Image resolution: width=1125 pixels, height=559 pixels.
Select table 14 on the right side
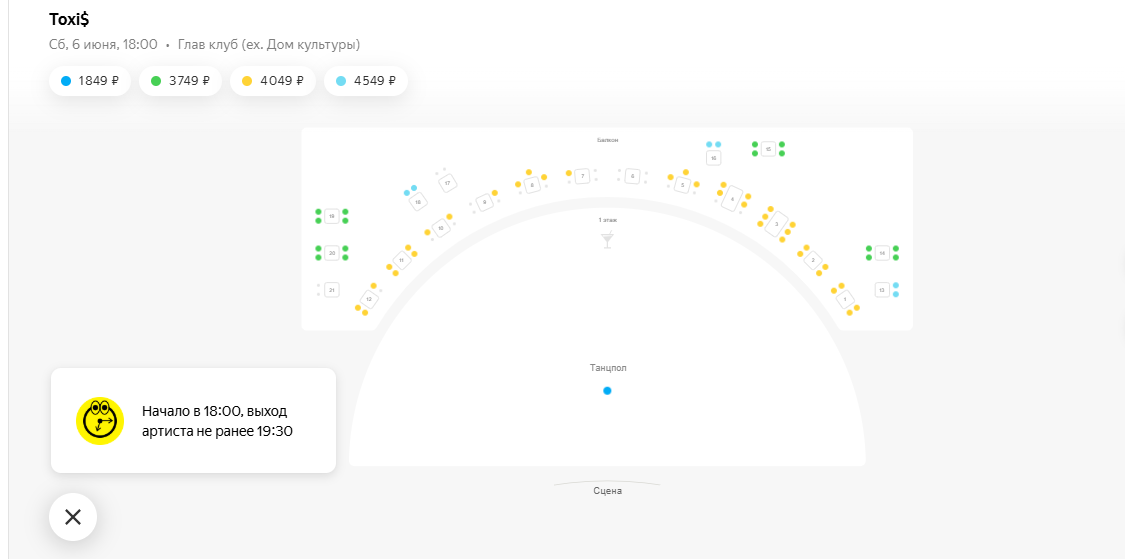point(882,253)
